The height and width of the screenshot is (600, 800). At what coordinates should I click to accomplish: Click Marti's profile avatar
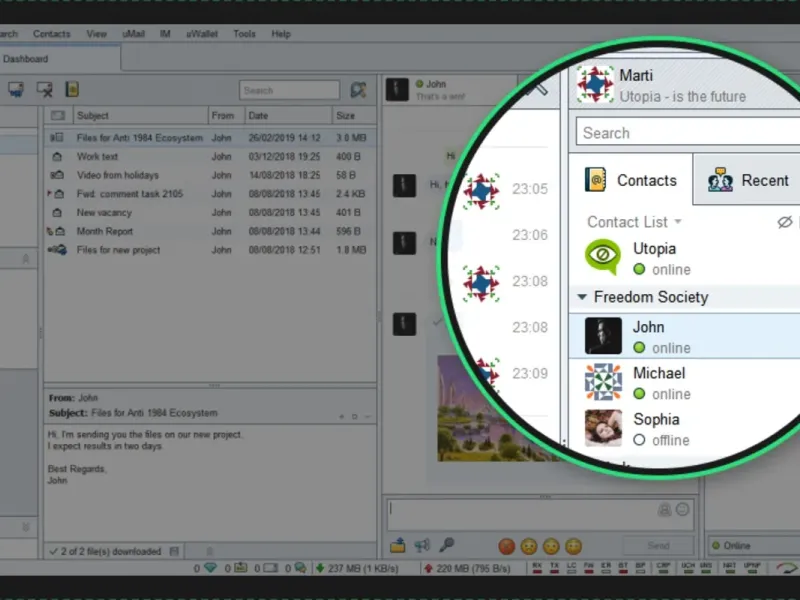click(x=595, y=84)
